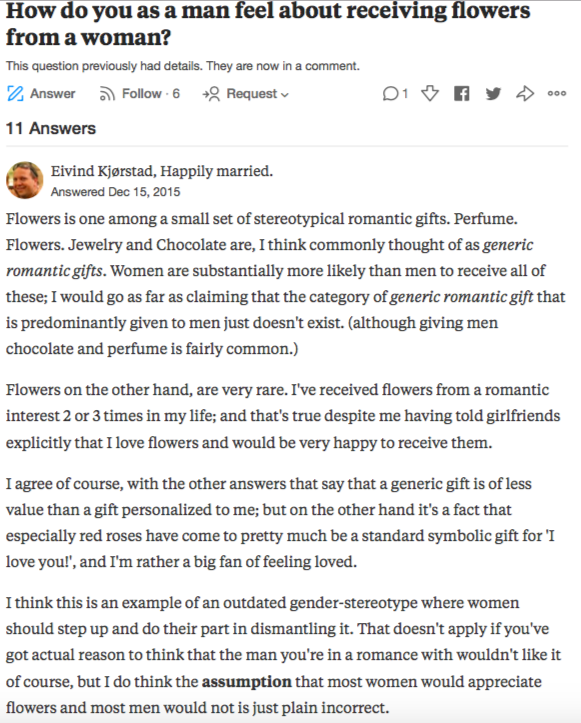
Task: Share the question on Facebook
Action: coord(462,94)
